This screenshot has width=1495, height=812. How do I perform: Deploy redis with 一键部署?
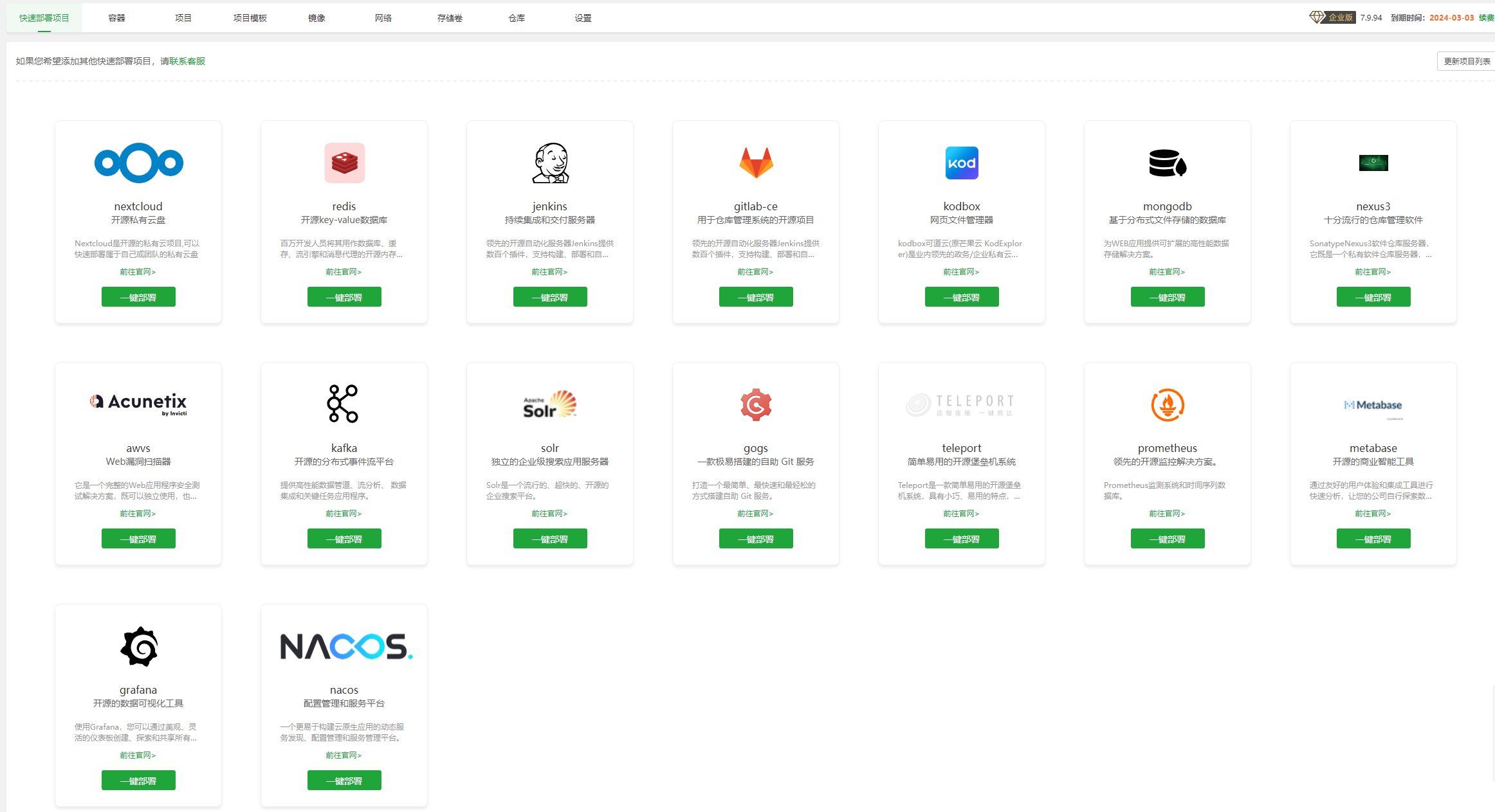344,297
